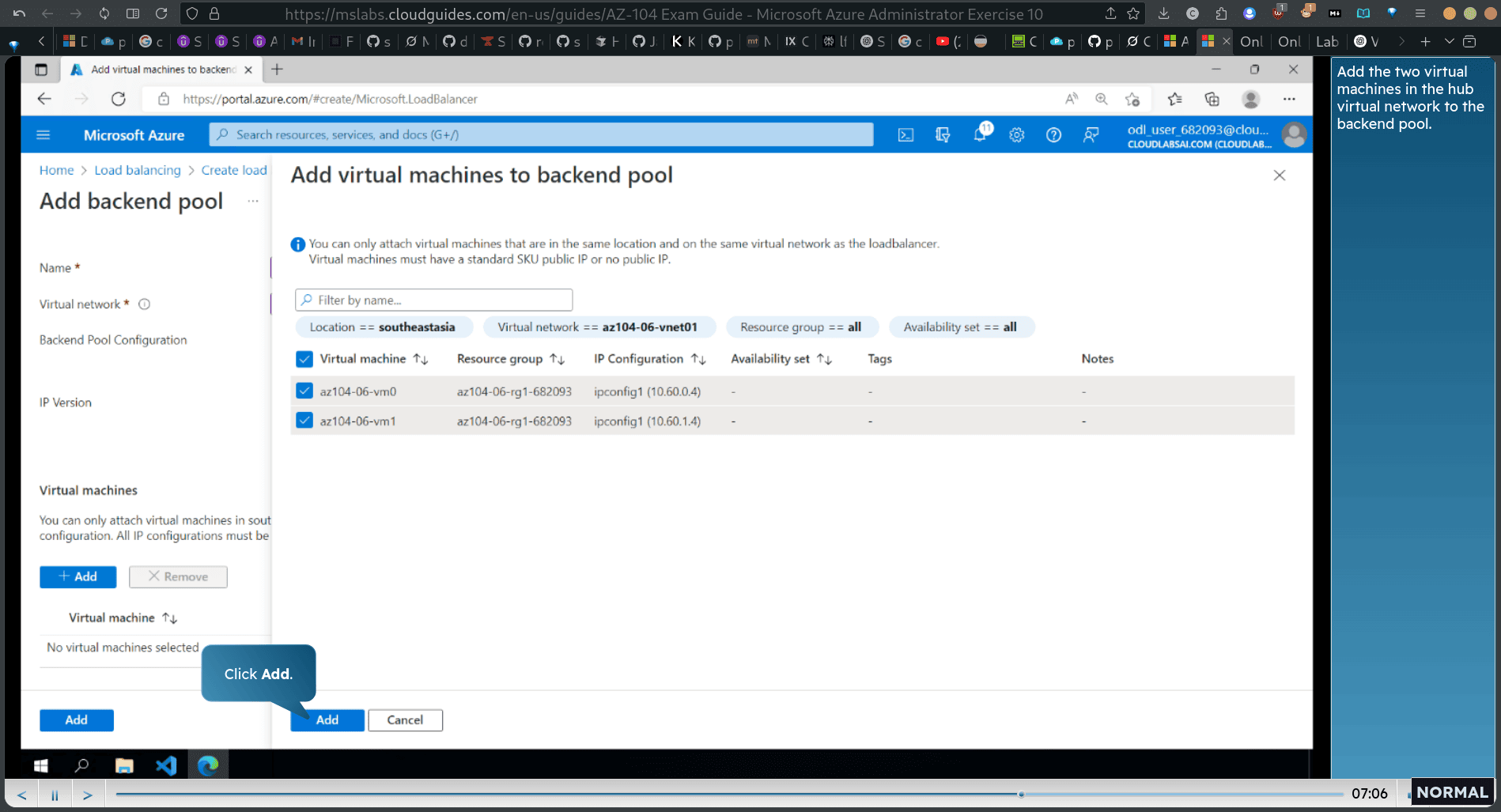This screenshot has width=1501, height=812.
Task: Open Windows taskbar search
Action: [81, 765]
